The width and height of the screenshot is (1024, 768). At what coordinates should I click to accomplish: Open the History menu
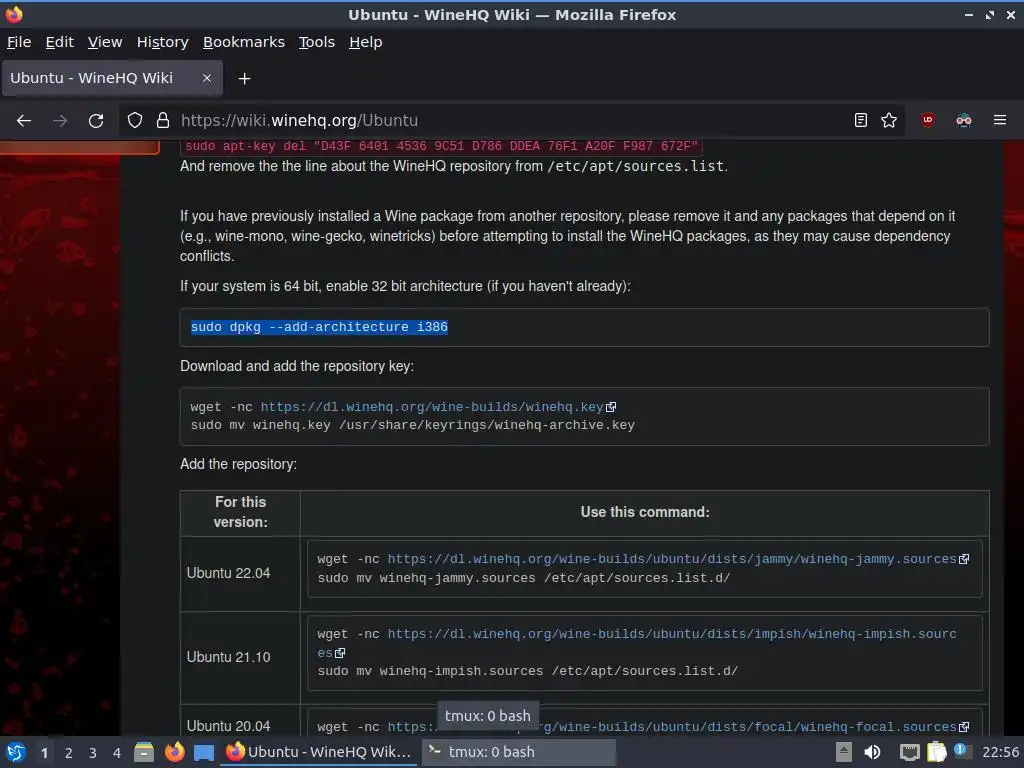coord(163,42)
